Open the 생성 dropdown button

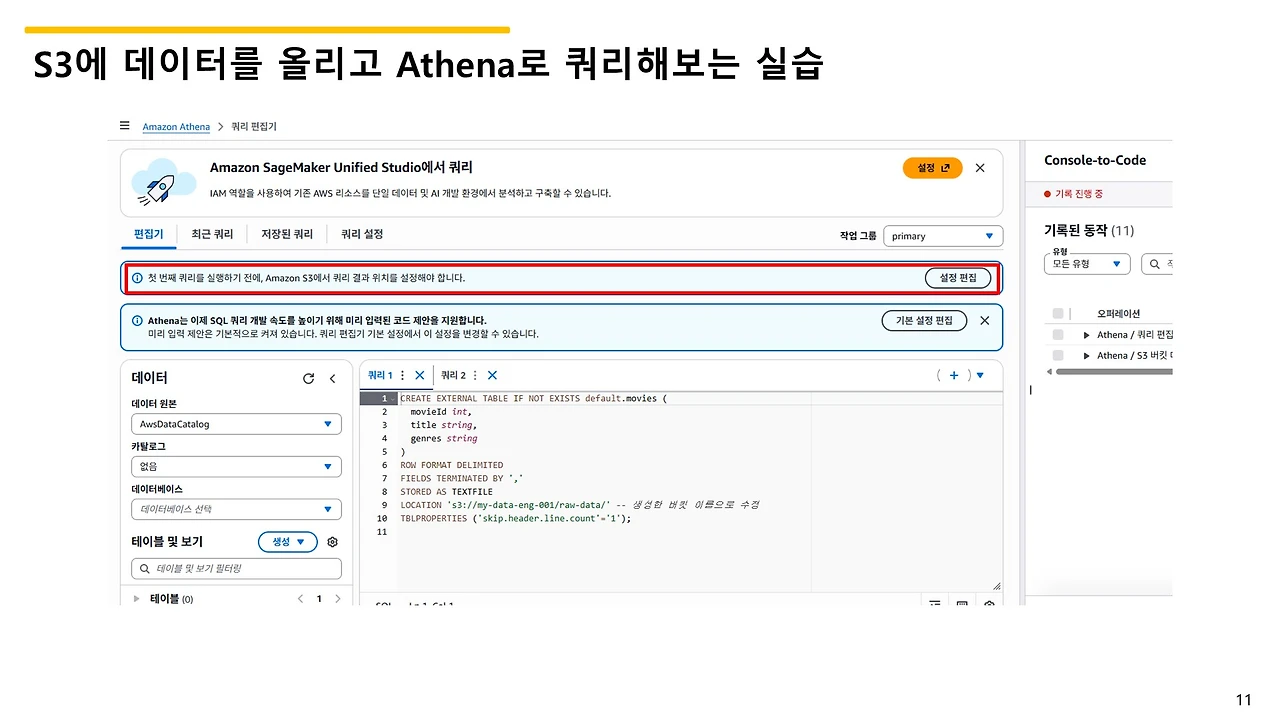[x=288, y=542]
